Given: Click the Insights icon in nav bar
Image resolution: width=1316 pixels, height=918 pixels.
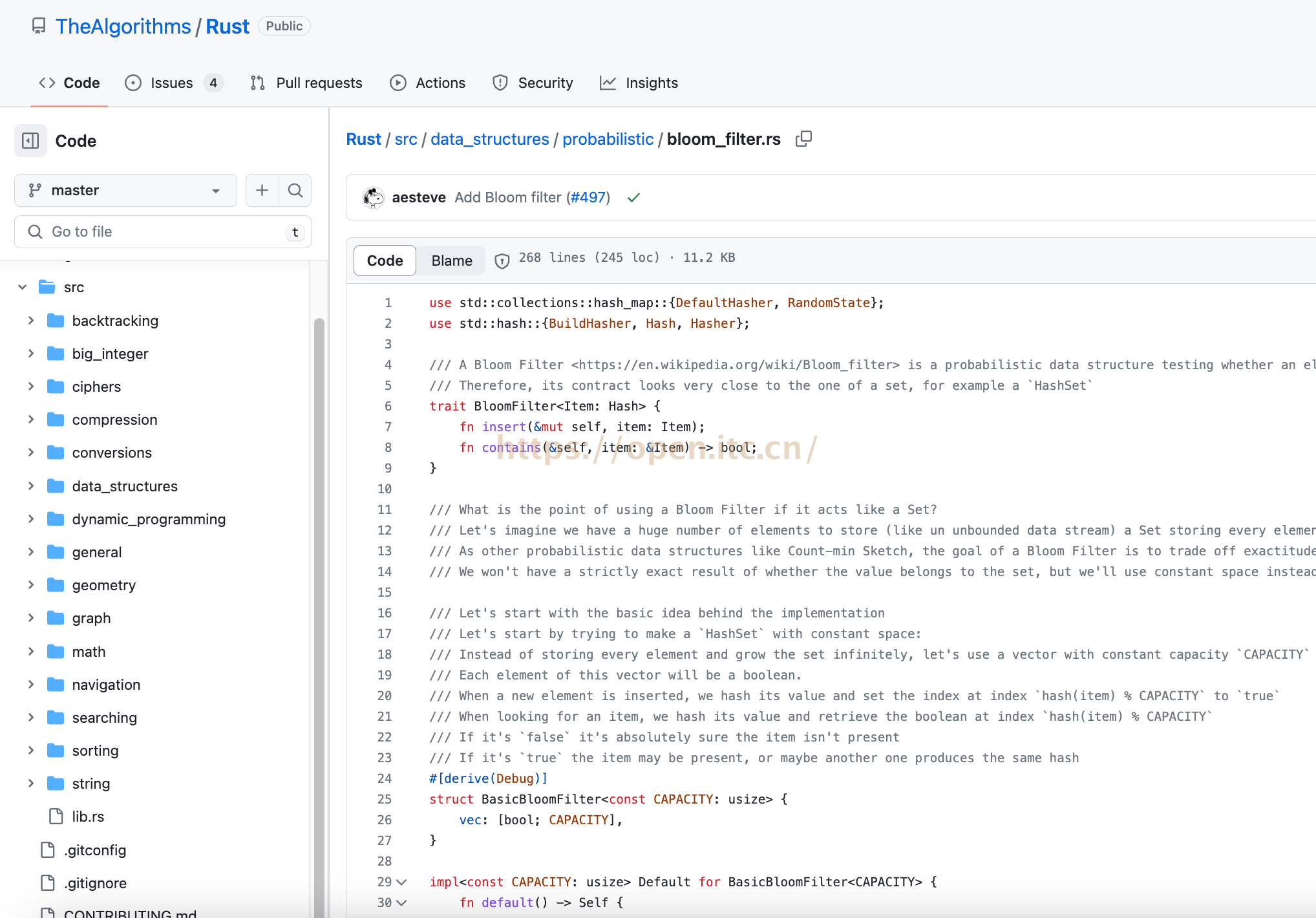Looking at the screenshot, I should click(x=608, y=83).
